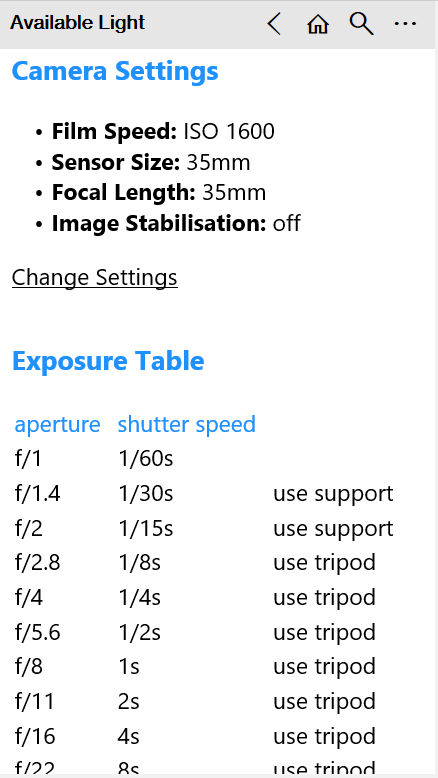Select the Focal Length 35mm item

click(159, 193)
